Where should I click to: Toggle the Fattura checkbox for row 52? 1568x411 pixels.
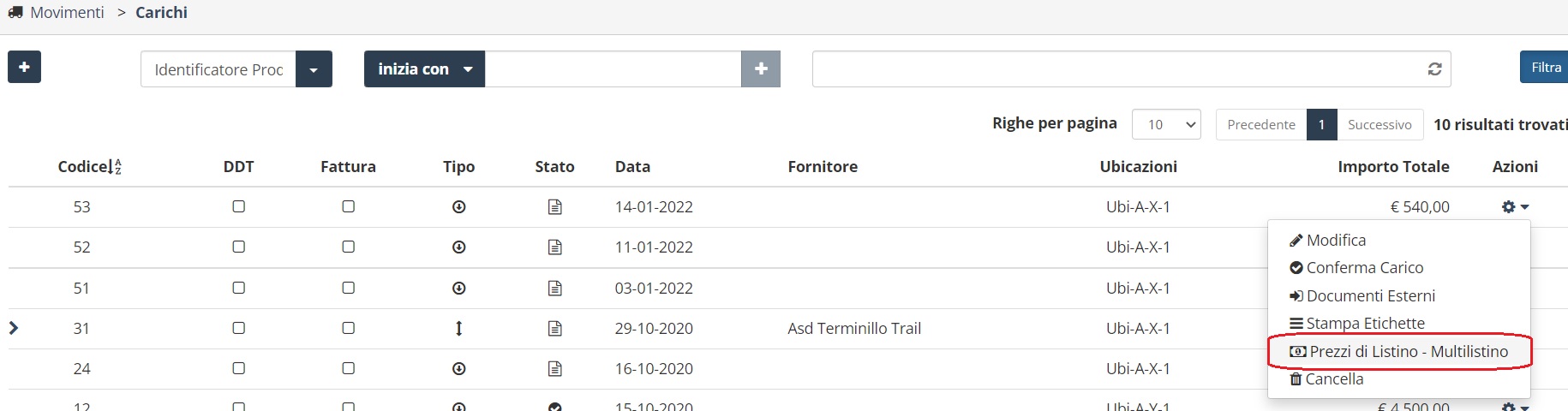tap(348, 247)
